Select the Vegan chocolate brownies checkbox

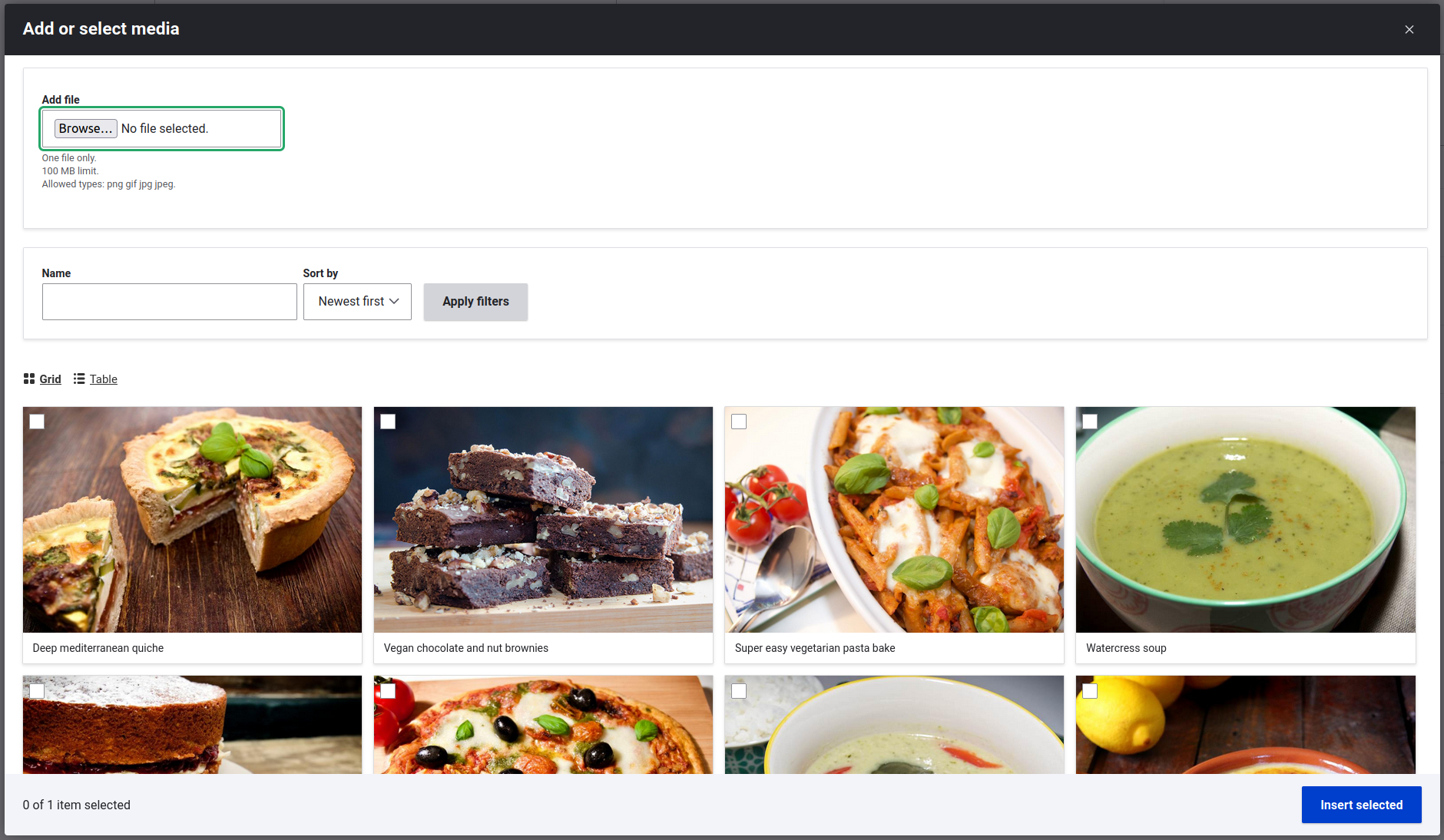tap(388, 422)
